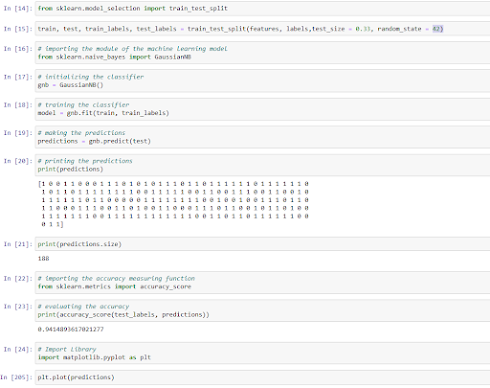This screenshot has width=490, height=388.
Task: Click the 'In [19]:' prompt label
Action: coord(18,133)
